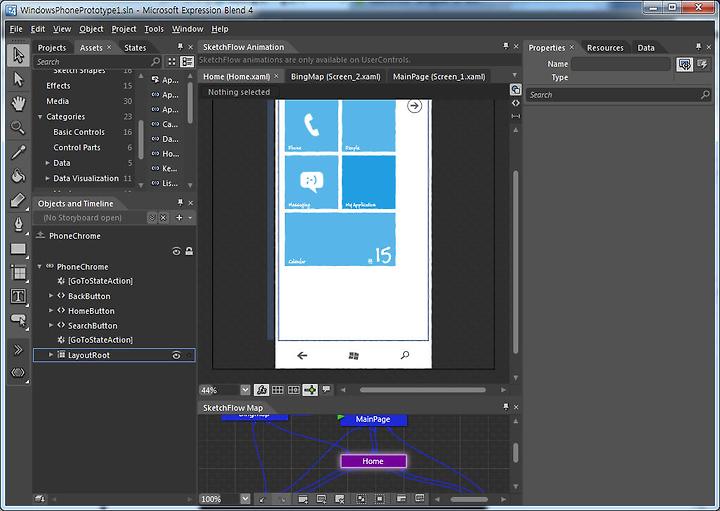Select the Direct Selection tool
This screenshot has width=720, height=511.
[x=18, y=79]
